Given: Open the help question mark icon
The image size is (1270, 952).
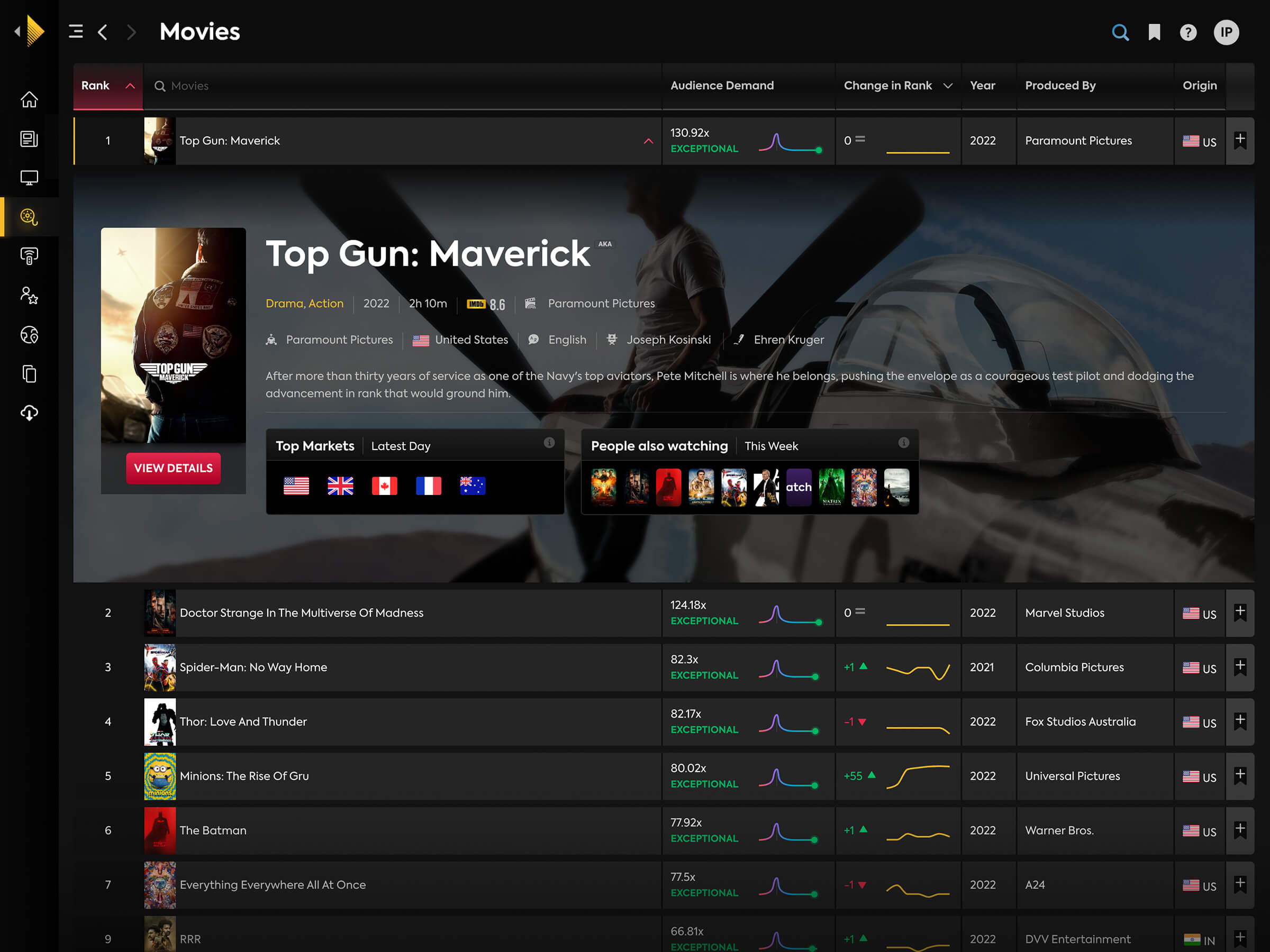Looking at the screenshot, I should [x=1188, y=32].
